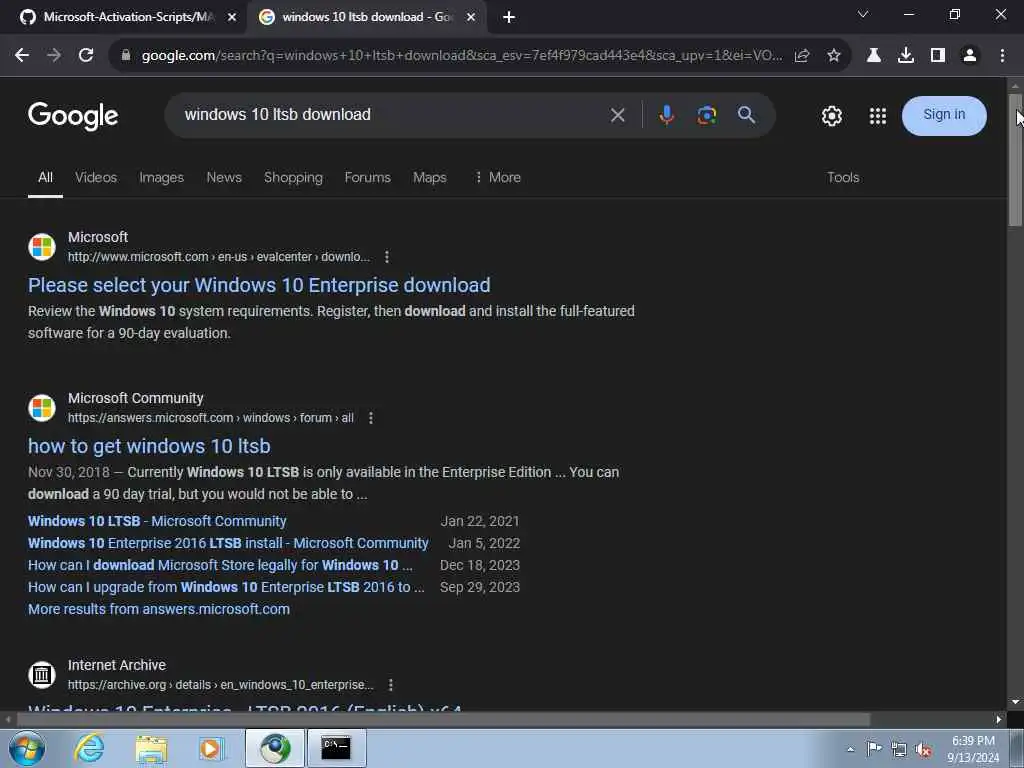1024x768 pixels.
Task: Open the 'how to get windows 10 ltsb' result
Action: (x=149, y=447)
